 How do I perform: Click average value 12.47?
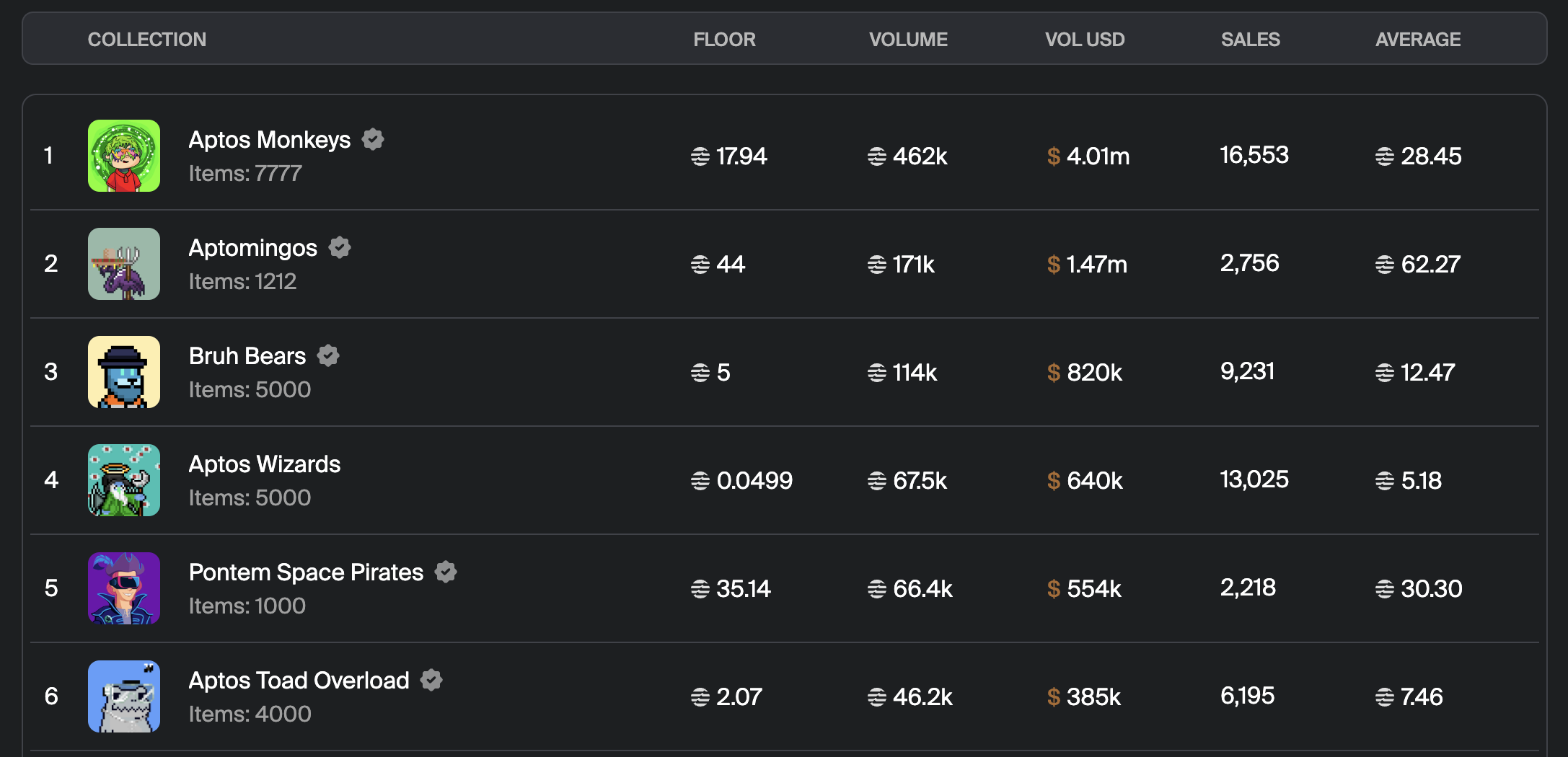(x=1428, y=373)
